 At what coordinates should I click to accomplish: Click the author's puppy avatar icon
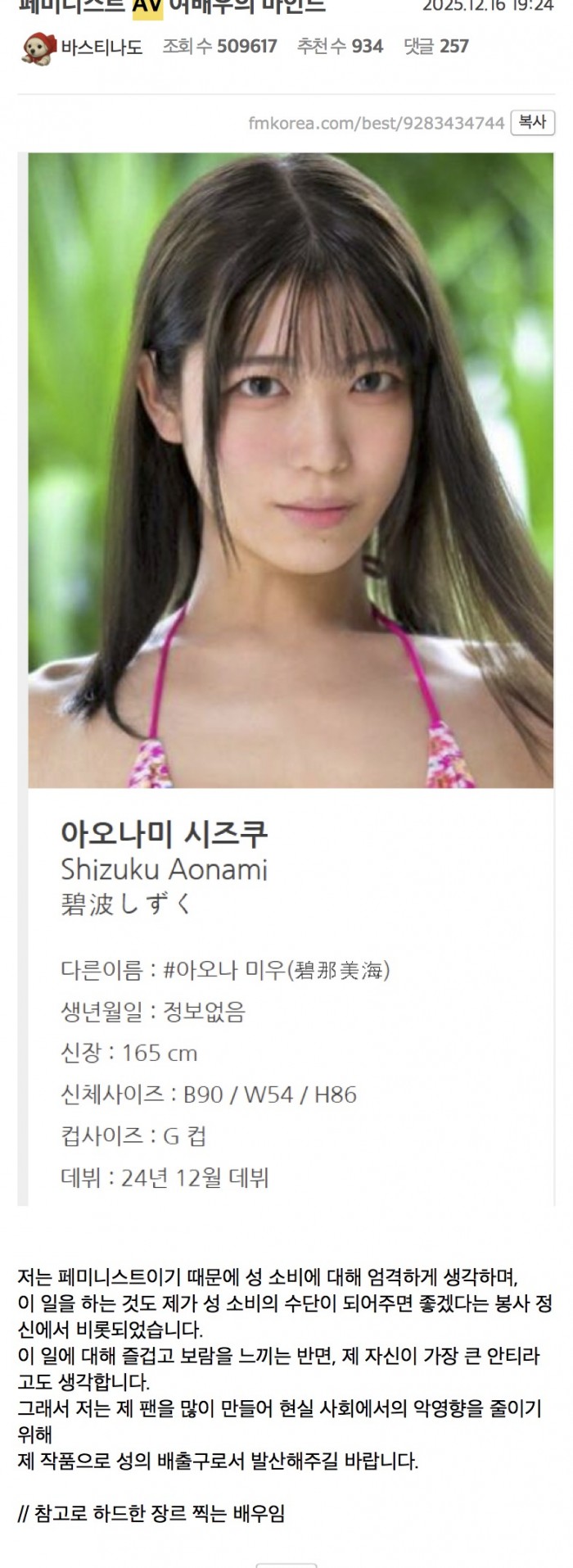(x=38, y=48)
